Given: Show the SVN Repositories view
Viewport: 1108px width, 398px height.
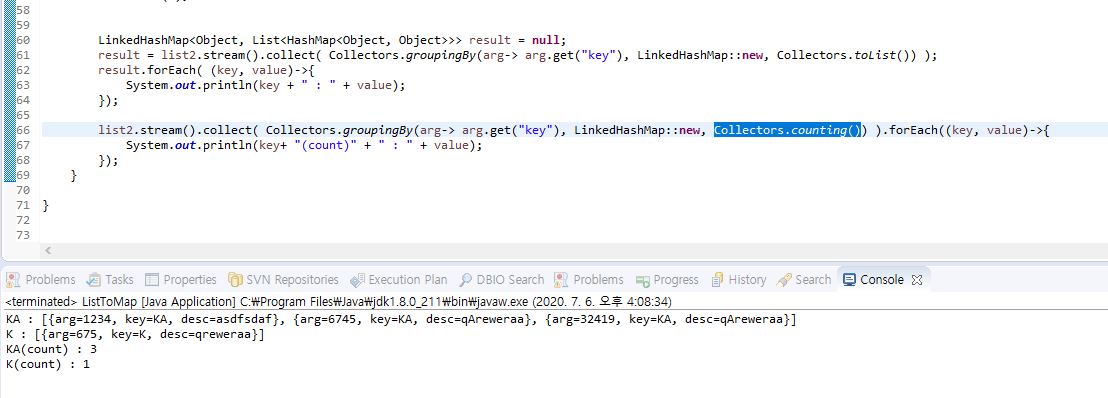Looking at the screenshot, I should [x=283, y=279].
